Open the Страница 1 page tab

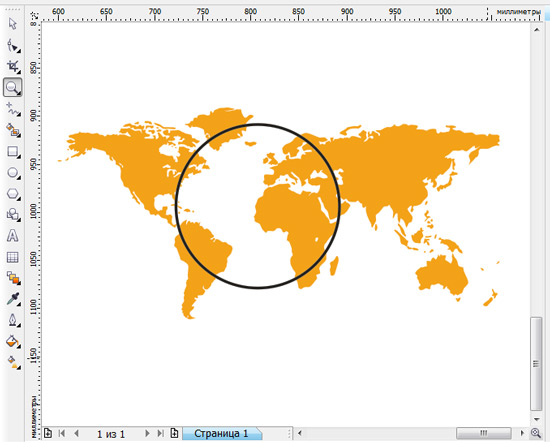click(x=221, y=434)
